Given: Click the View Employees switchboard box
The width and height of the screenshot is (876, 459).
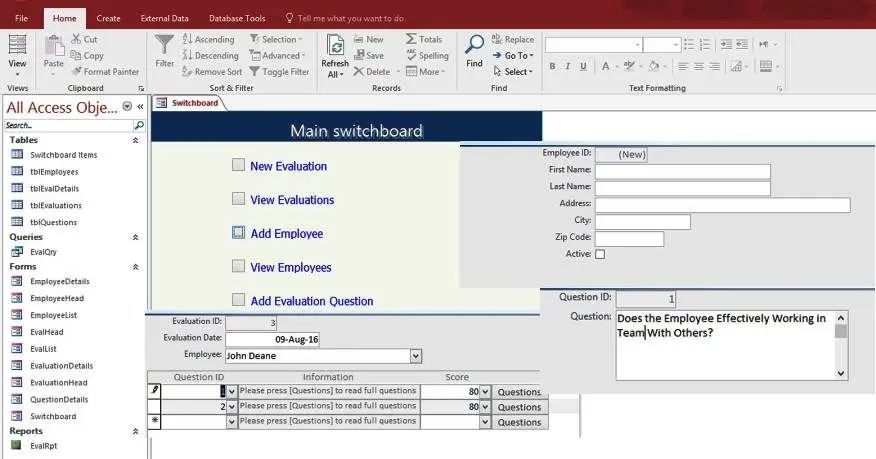Looking at the screenshot, I should click(x=239, y=266).
